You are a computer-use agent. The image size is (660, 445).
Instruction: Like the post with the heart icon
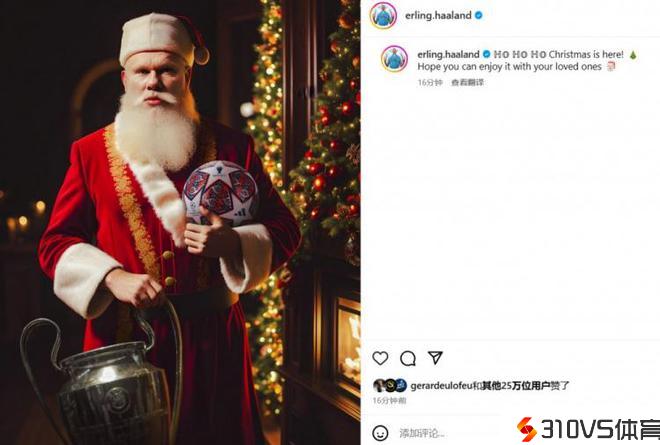click(380, 358)
